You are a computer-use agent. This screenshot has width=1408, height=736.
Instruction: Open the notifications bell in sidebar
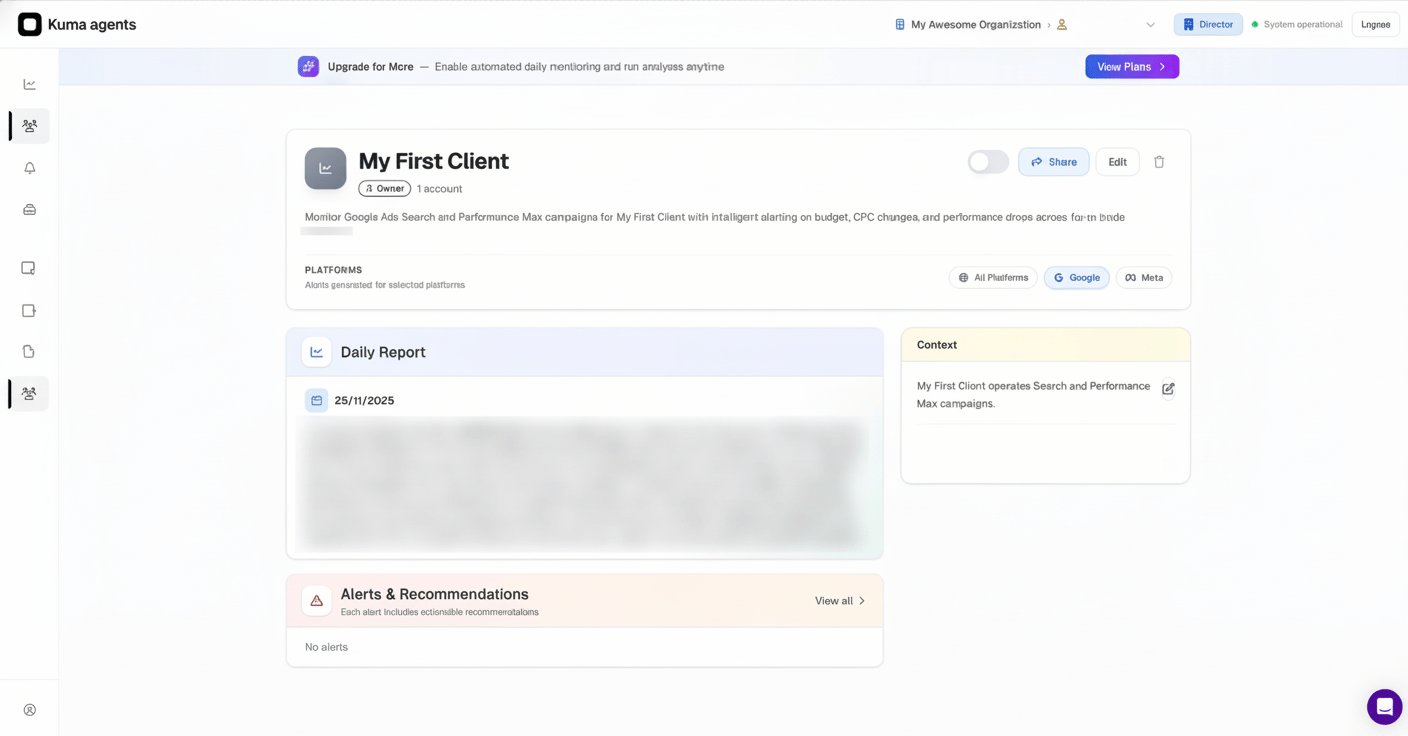pos(30,168)
